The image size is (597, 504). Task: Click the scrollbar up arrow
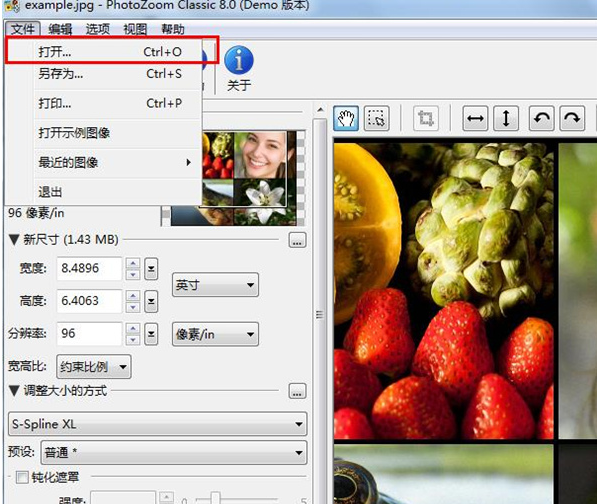point(320,110)
